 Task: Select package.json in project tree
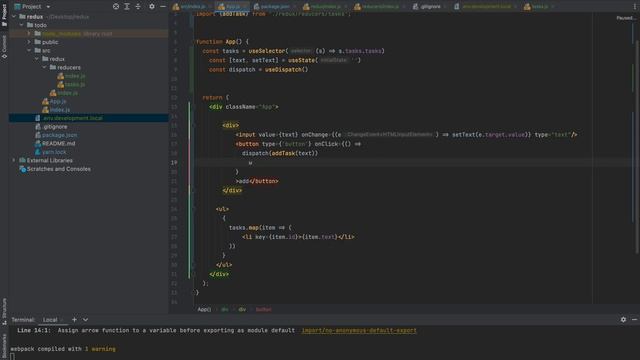point(60,135)
